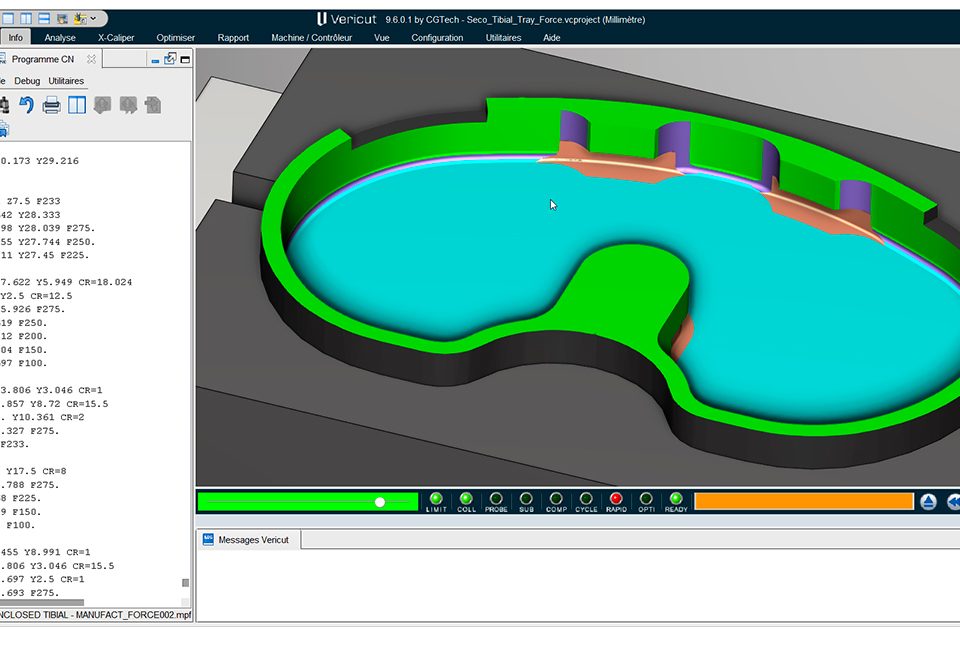Open the quick-access toolbar dropdown arrow
The width and height of the screenshot is (960, 651).
pyautogui.click(x=93, y=18)
